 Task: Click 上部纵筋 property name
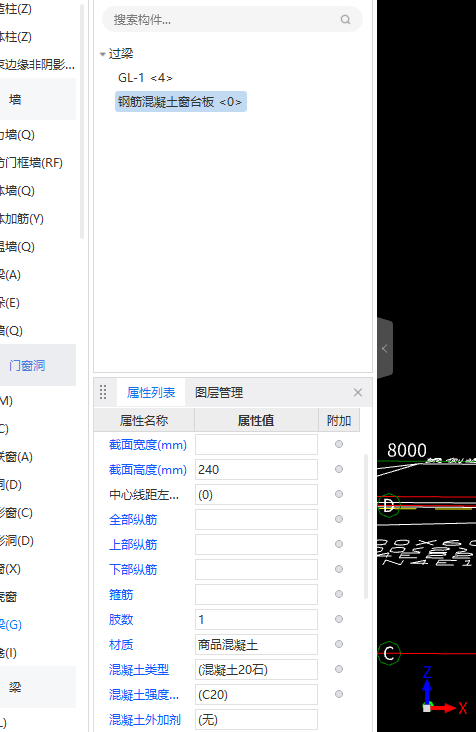133,545
